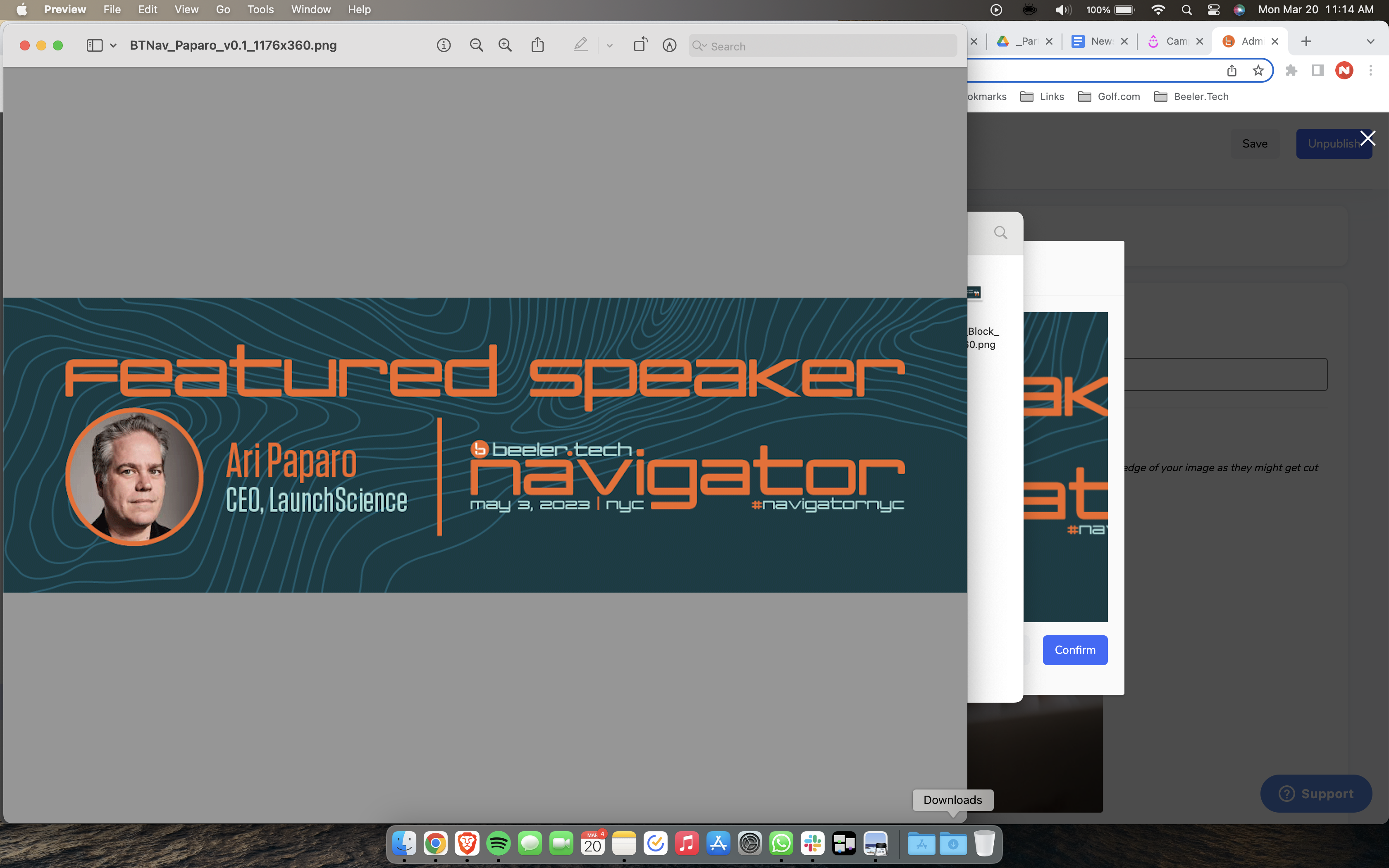
Task: Click the volume icon in menu bar
Action: click(1063, 10)
